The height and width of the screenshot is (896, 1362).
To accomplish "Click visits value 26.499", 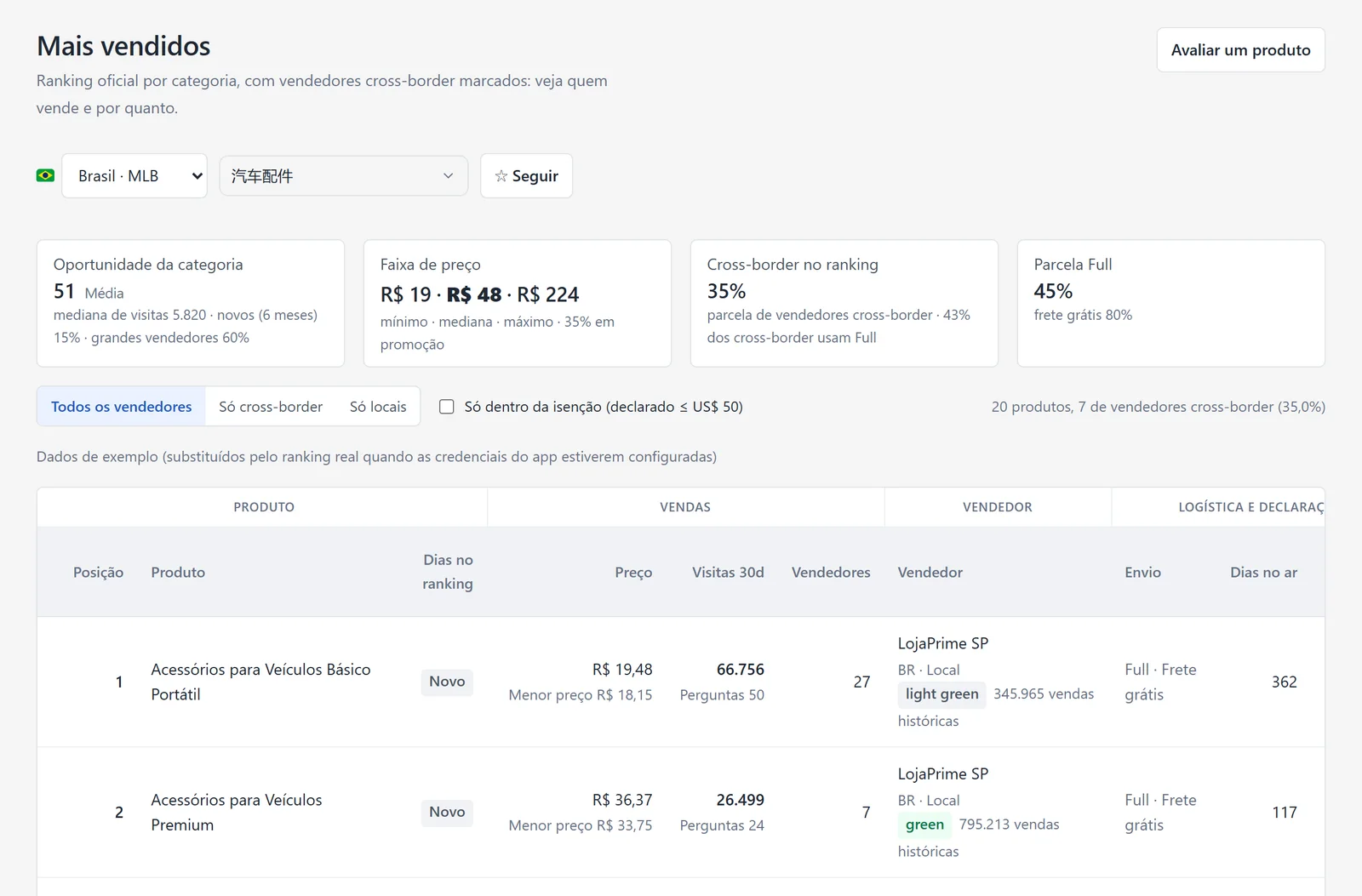I will click(x=740, y=800).
